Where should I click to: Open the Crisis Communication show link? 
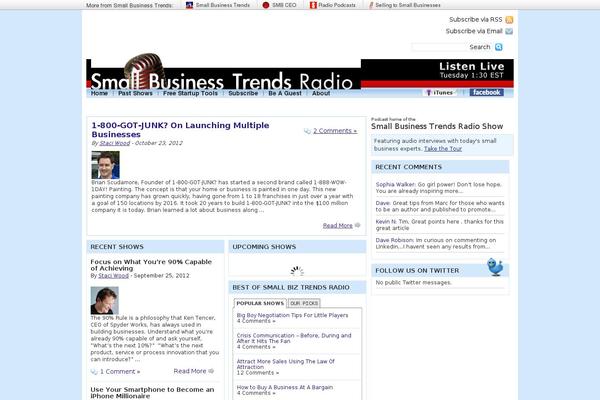click(x=294, y=338)
